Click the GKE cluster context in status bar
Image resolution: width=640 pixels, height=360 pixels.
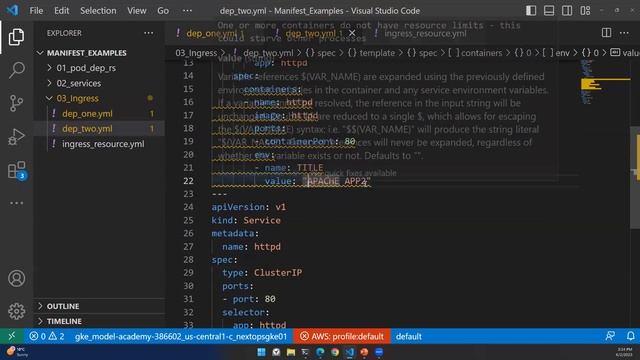[x=180, y=336]
